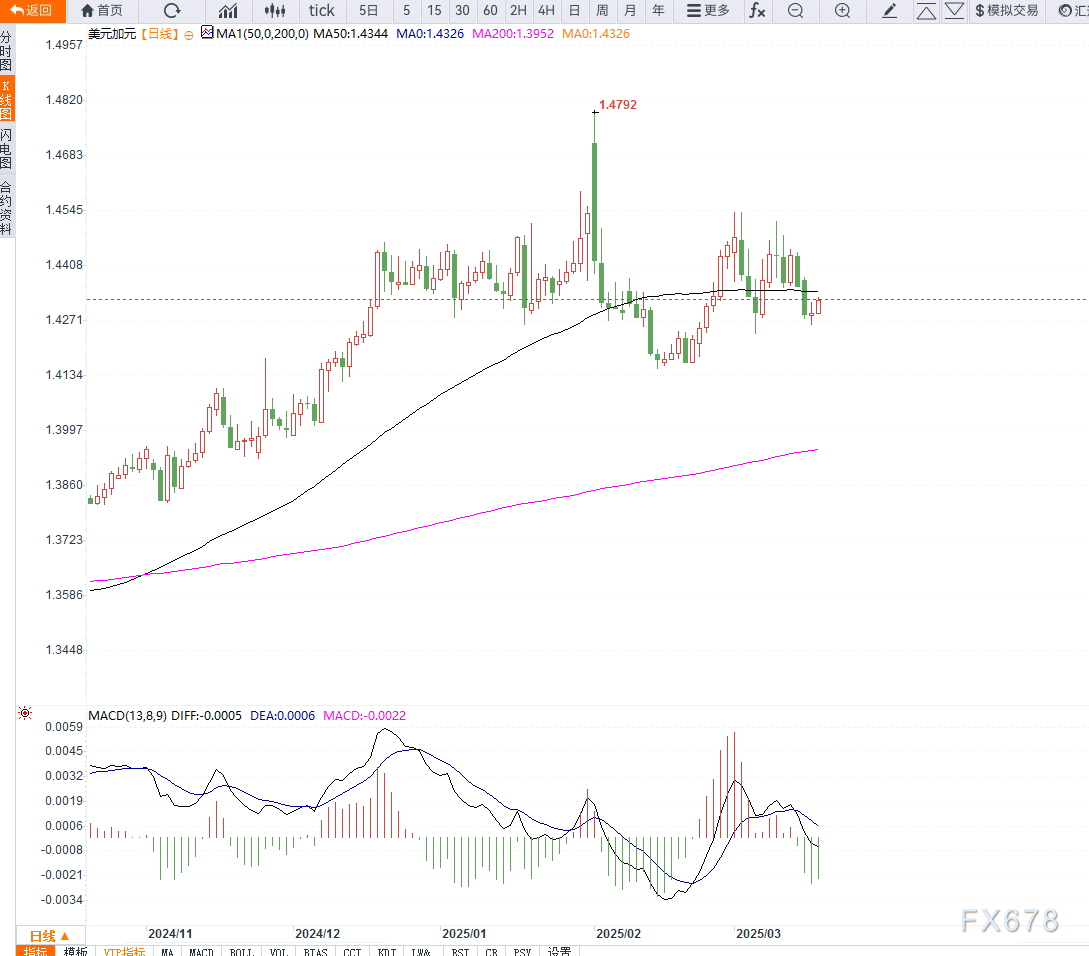The height and width of the screenshot is (956, 1089).
Task: Select the 15-minute interval
Action: click(434, 10)
